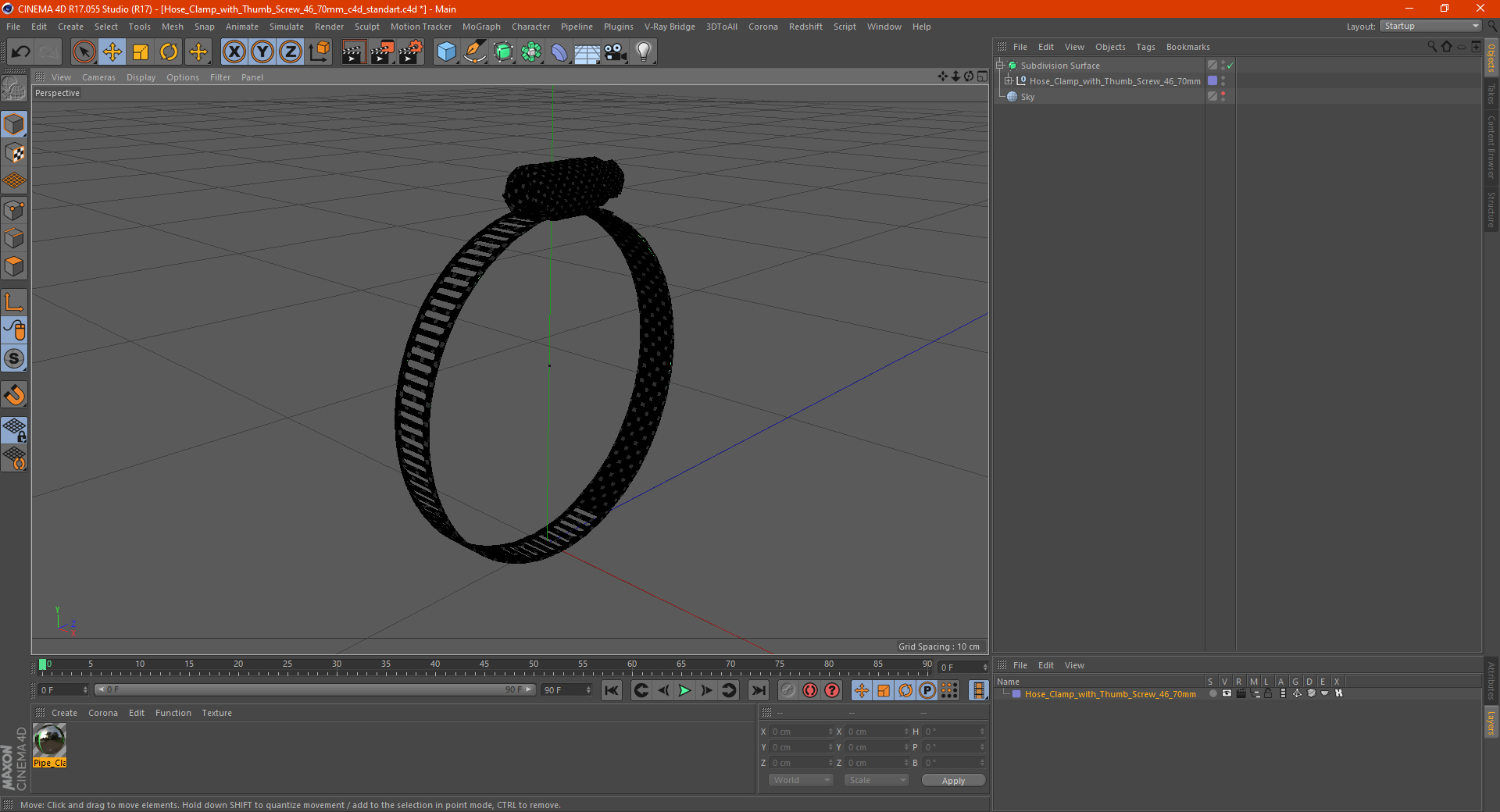Activate the Move tool in top toolbar
The image size is (1500, 812).
(x=112, y=52)
